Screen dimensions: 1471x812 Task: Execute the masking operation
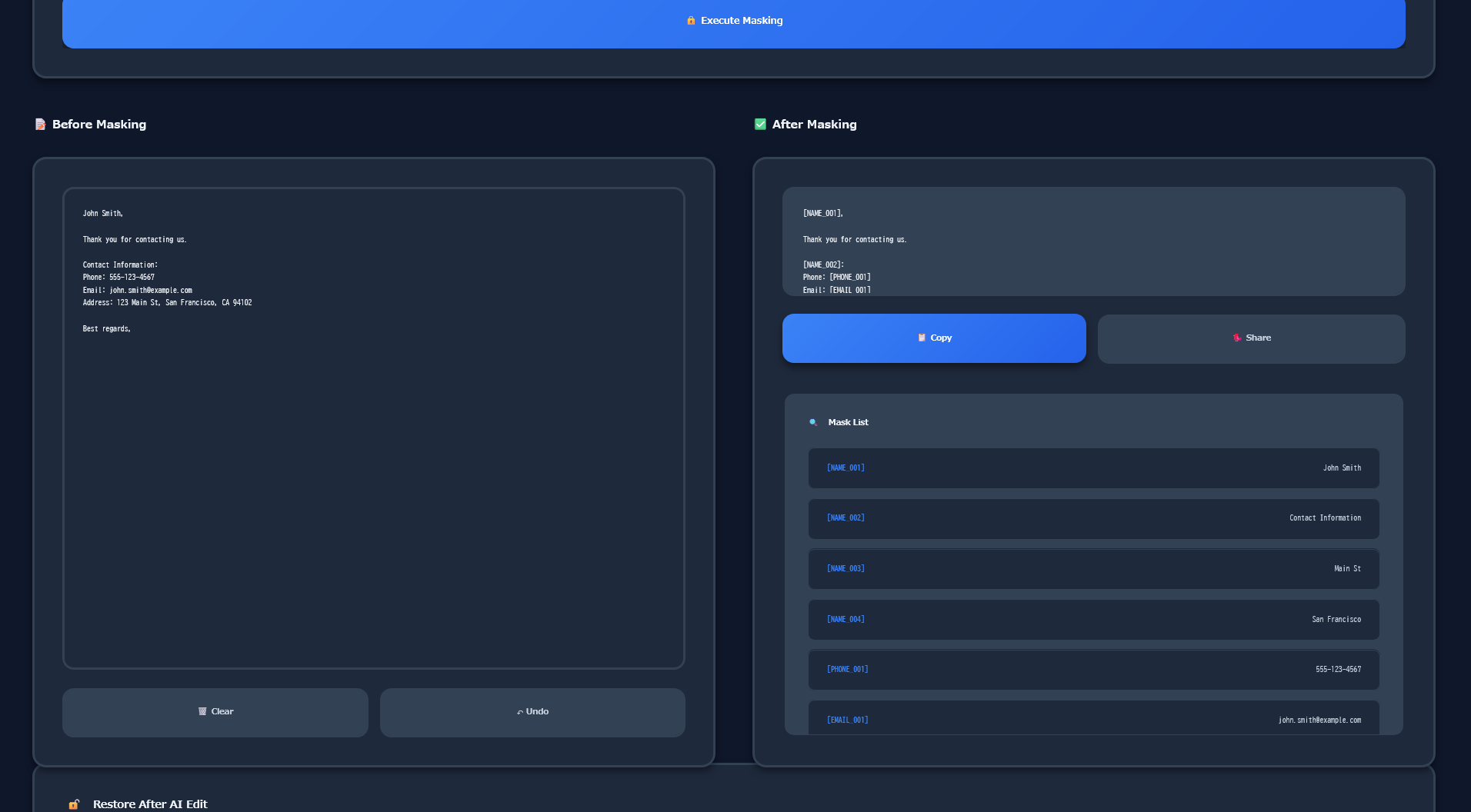click(x=734, y=21)
